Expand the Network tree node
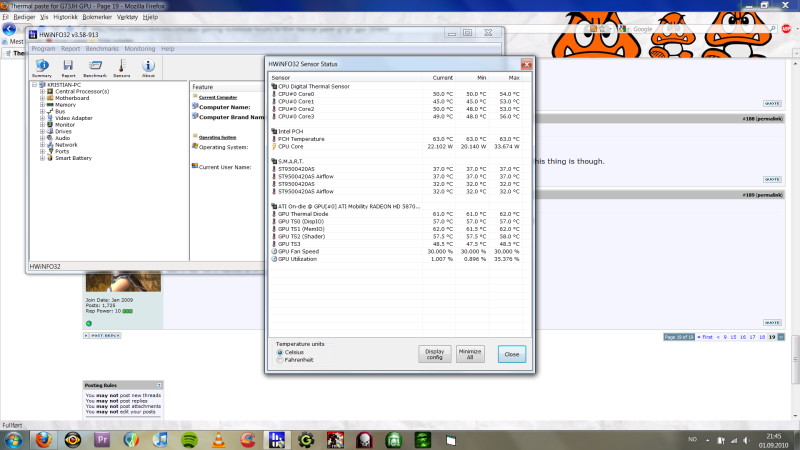 coord(42,145)
